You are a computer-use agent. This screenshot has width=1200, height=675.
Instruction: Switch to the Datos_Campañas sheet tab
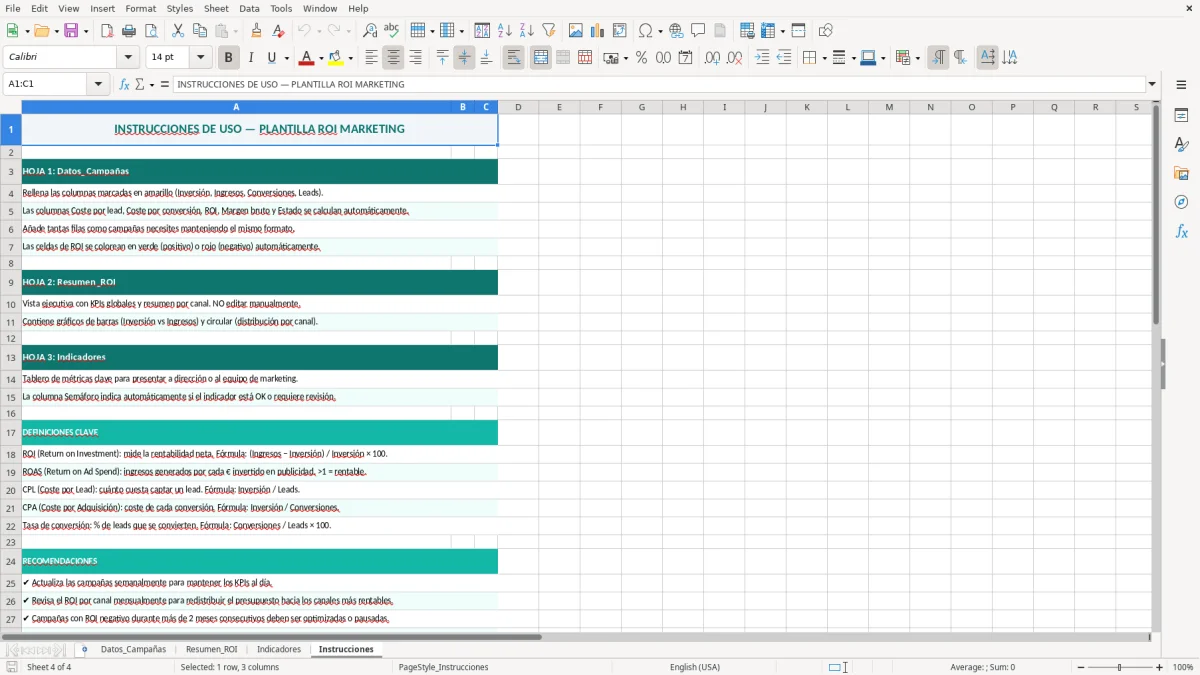point(133,649)
